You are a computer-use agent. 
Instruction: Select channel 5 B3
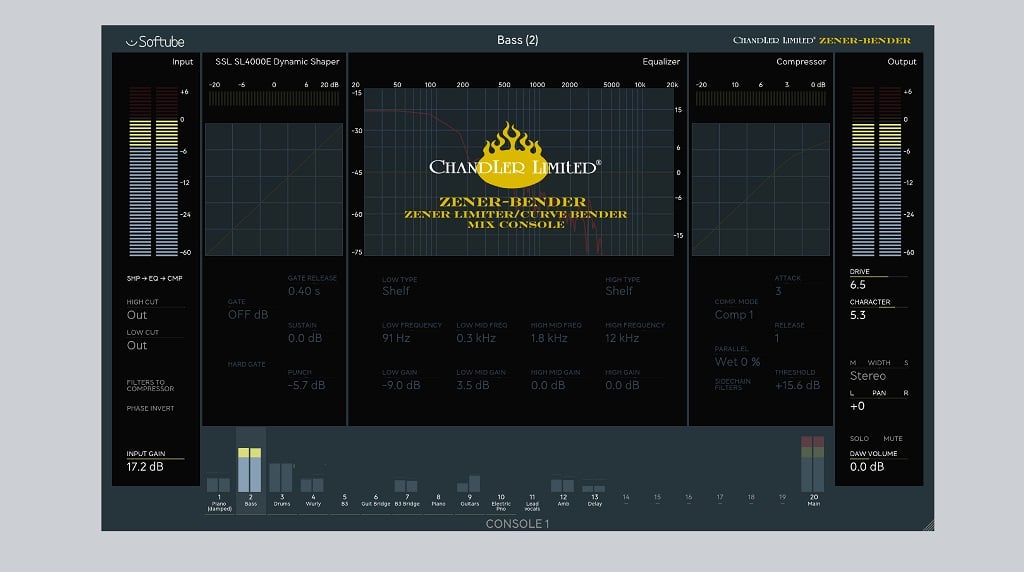coord(345,501)
